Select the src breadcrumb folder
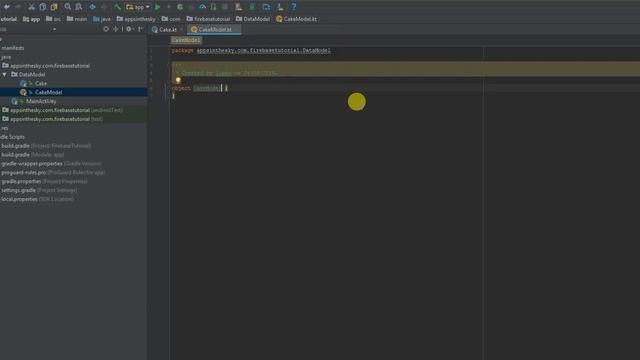 (53, 19)
